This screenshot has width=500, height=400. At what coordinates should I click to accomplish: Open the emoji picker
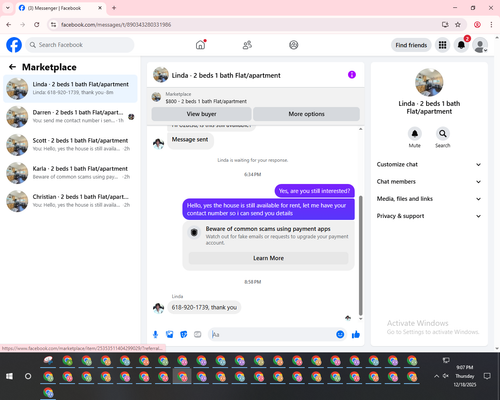340,334
